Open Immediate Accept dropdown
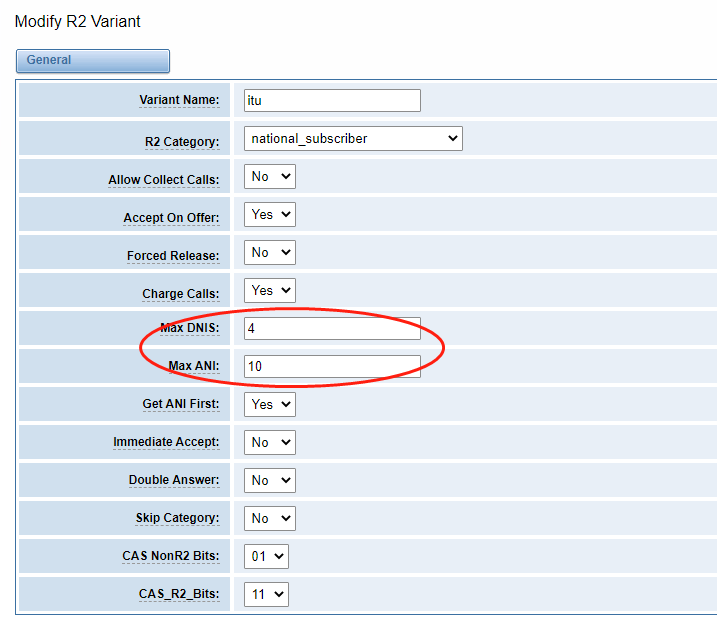The image size is (717, 629). pos(270,442)
